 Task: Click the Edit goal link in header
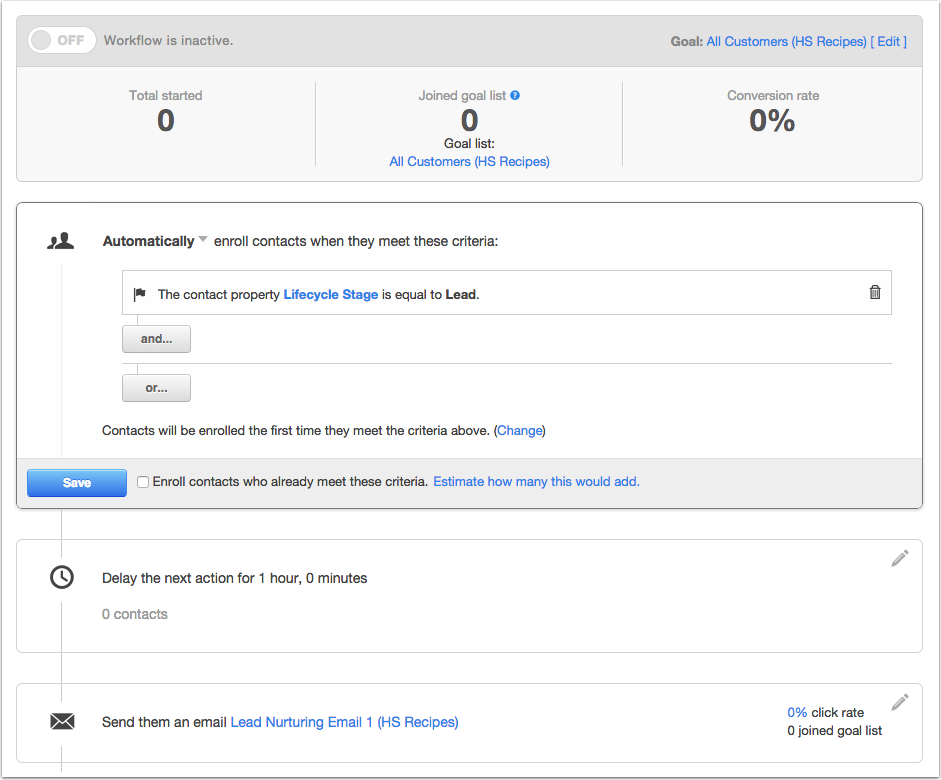point(889,41)
